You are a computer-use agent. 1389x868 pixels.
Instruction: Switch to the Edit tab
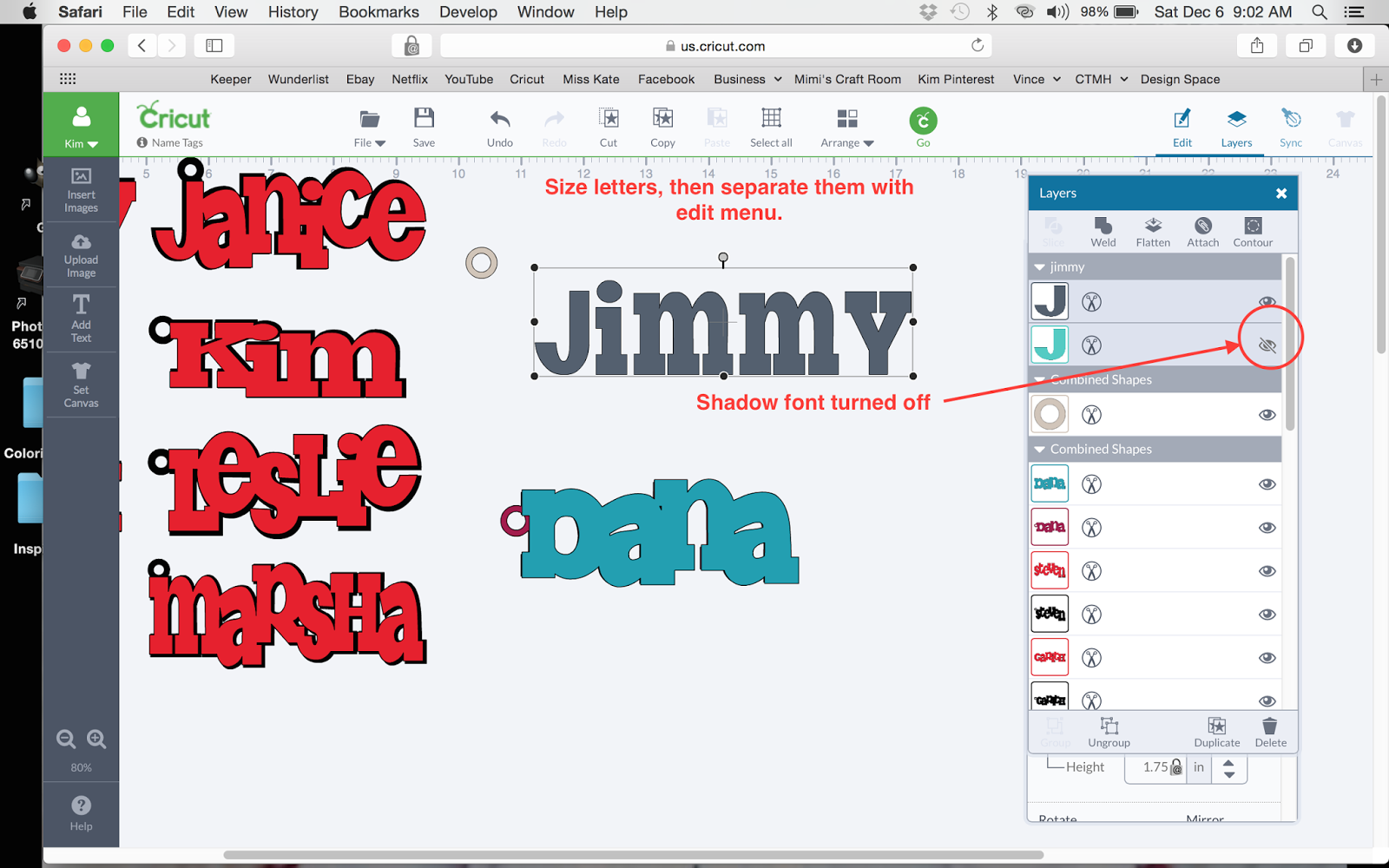(x=1182, y=128)
